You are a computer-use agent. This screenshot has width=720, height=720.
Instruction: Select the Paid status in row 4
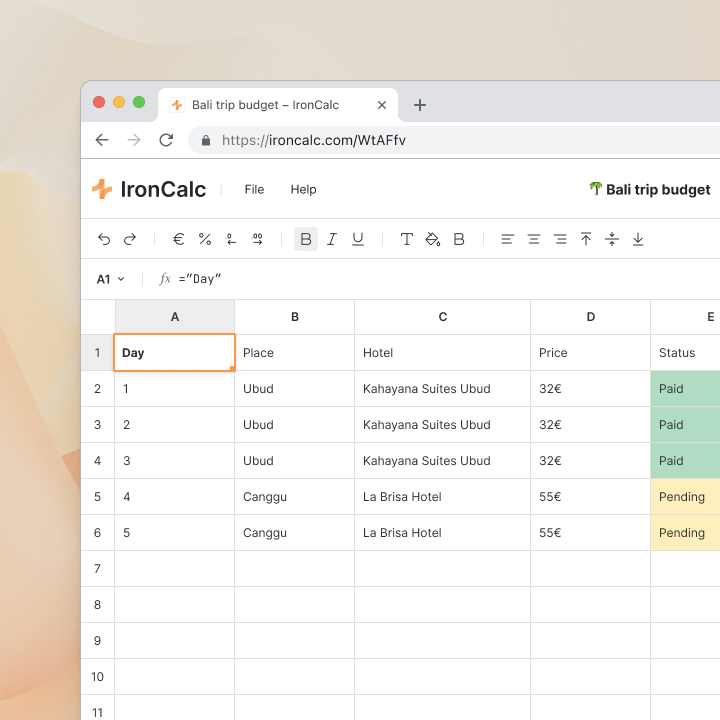pyautogui.click(x=685, y=461)
